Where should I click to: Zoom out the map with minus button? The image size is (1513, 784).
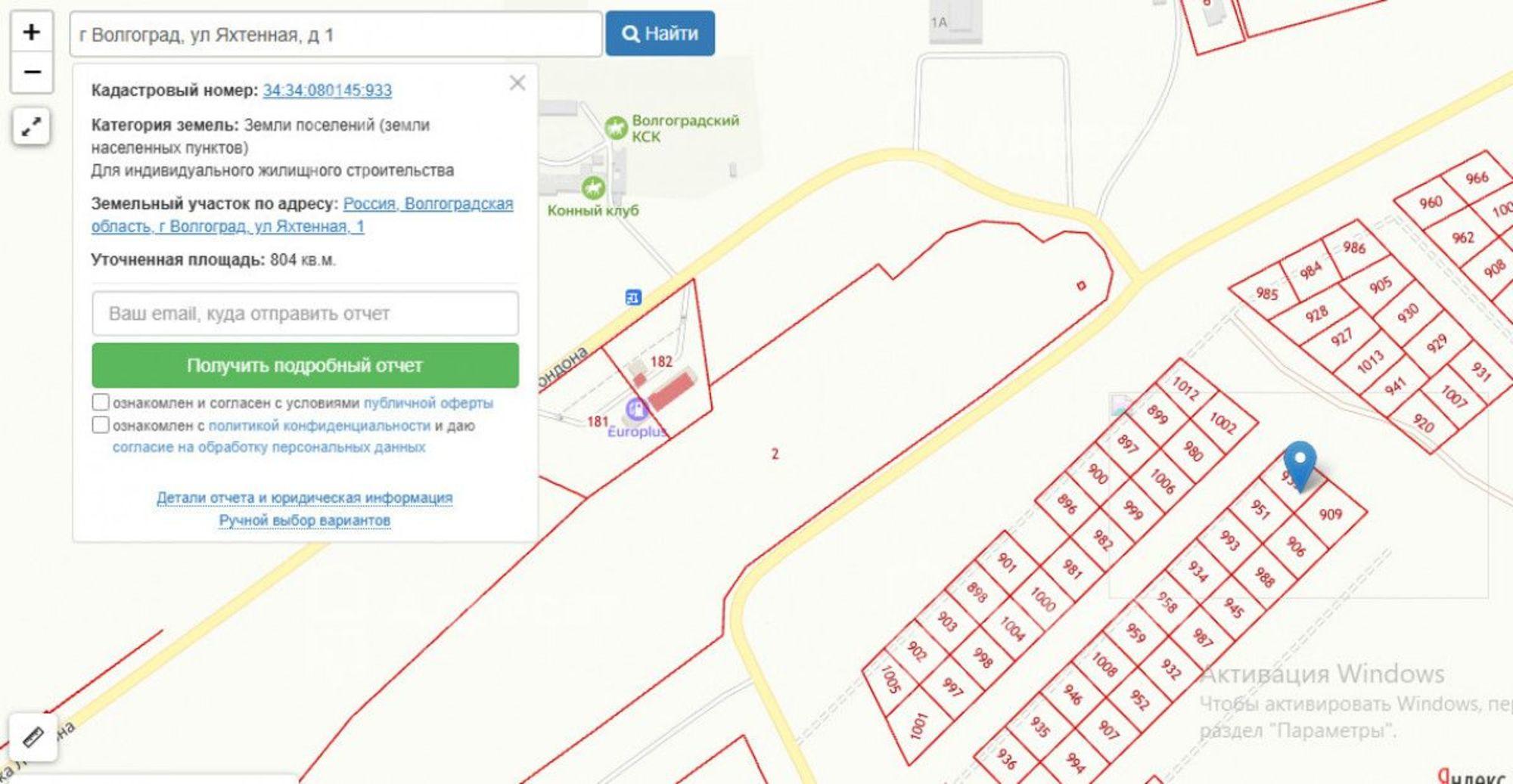click(x=32, y=73)
